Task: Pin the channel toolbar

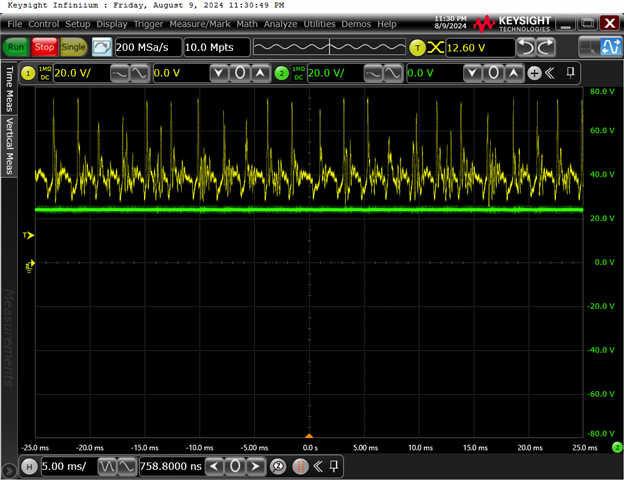Action: coord(570,73)
